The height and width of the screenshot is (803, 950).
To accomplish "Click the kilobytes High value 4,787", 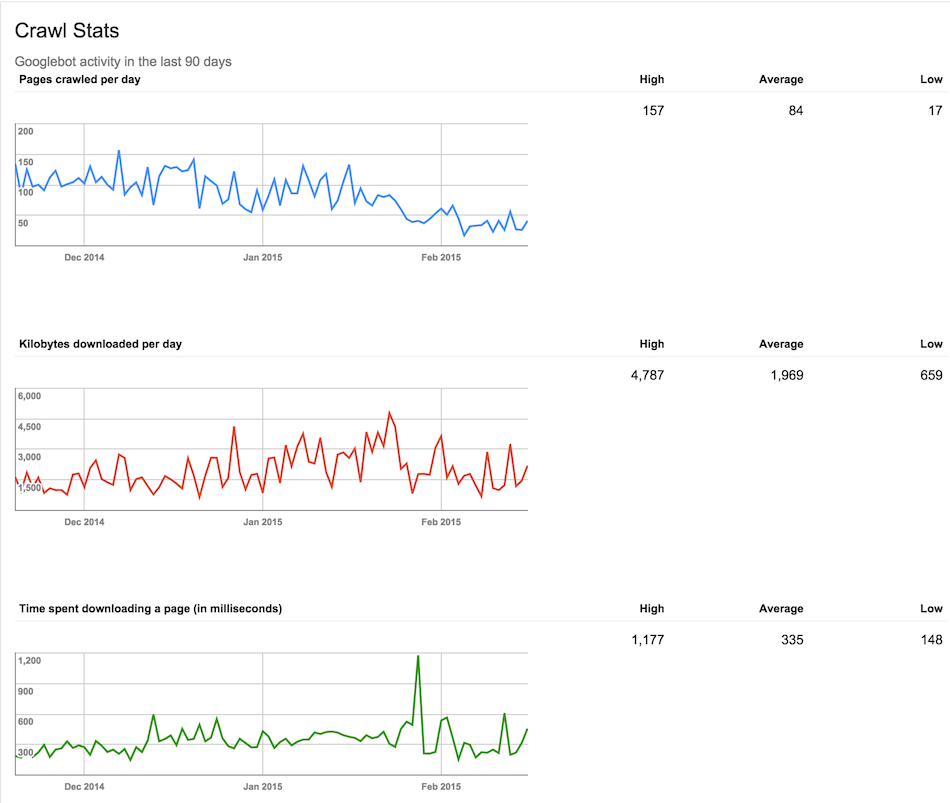I will point(647,375).
